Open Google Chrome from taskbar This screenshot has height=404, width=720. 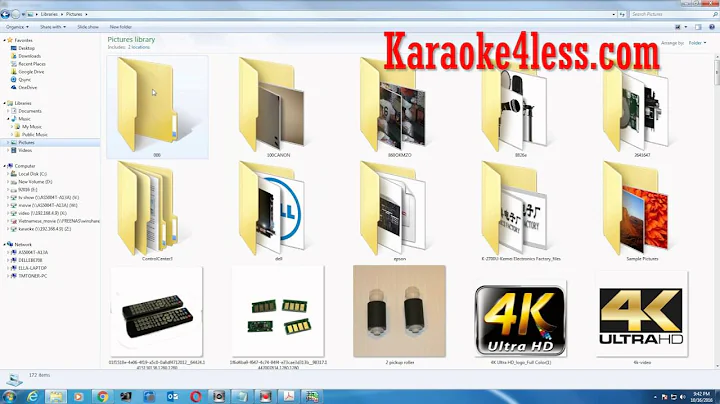(102, 396)
